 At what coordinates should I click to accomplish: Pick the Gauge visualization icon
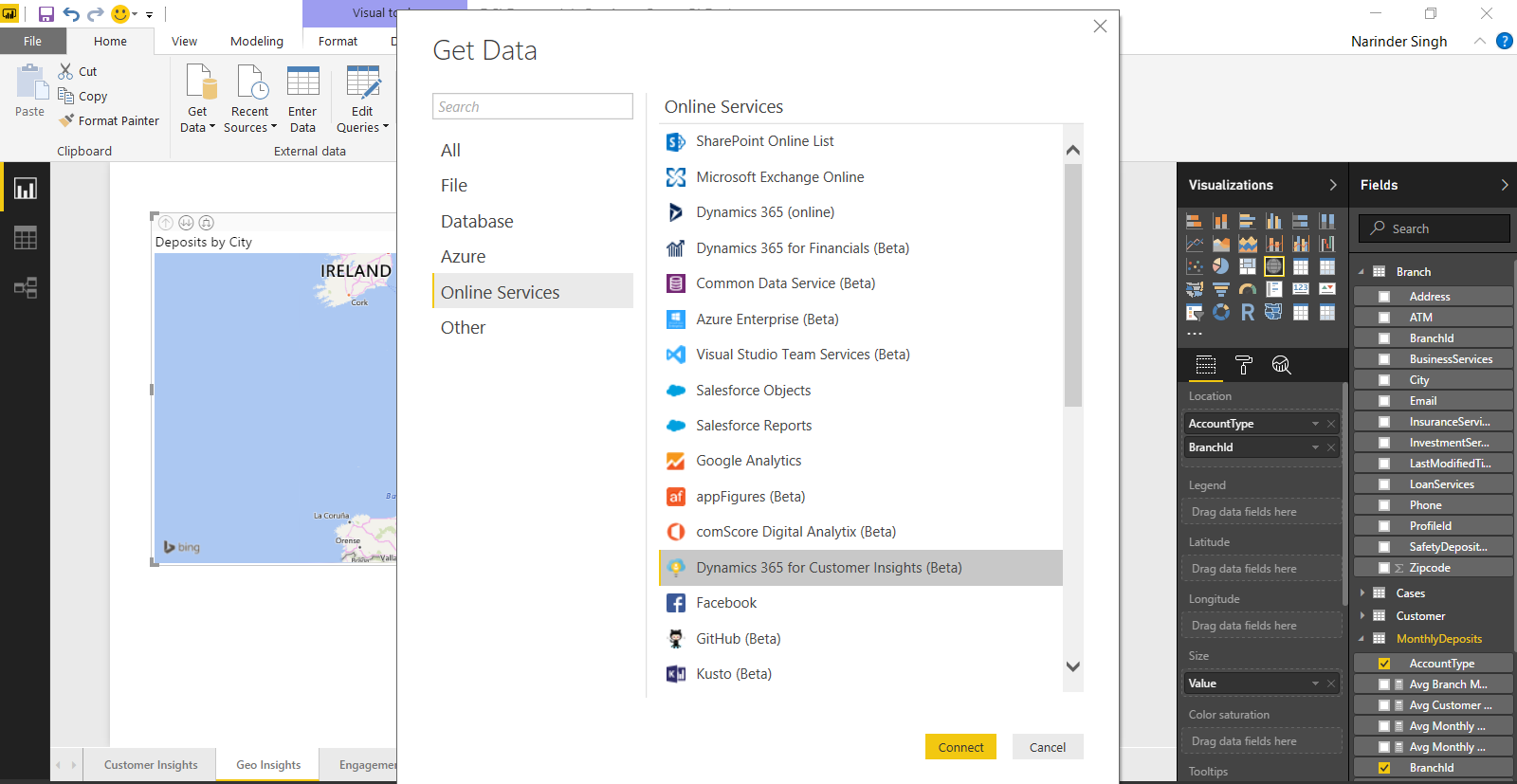[1248, 289]
